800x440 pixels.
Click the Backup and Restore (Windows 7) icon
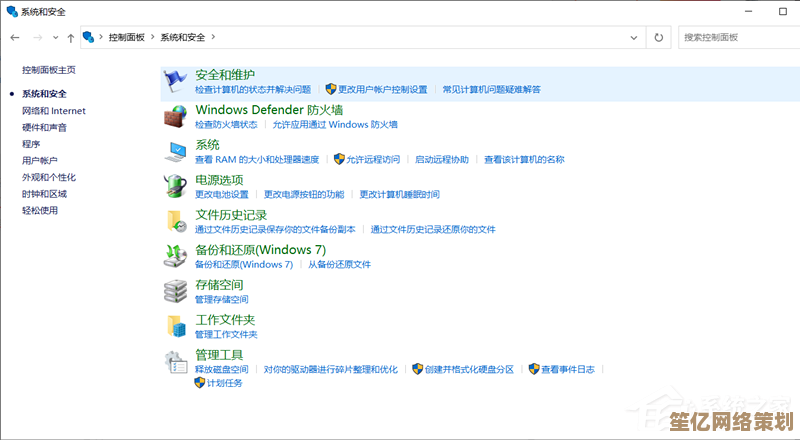click(175, 256)
